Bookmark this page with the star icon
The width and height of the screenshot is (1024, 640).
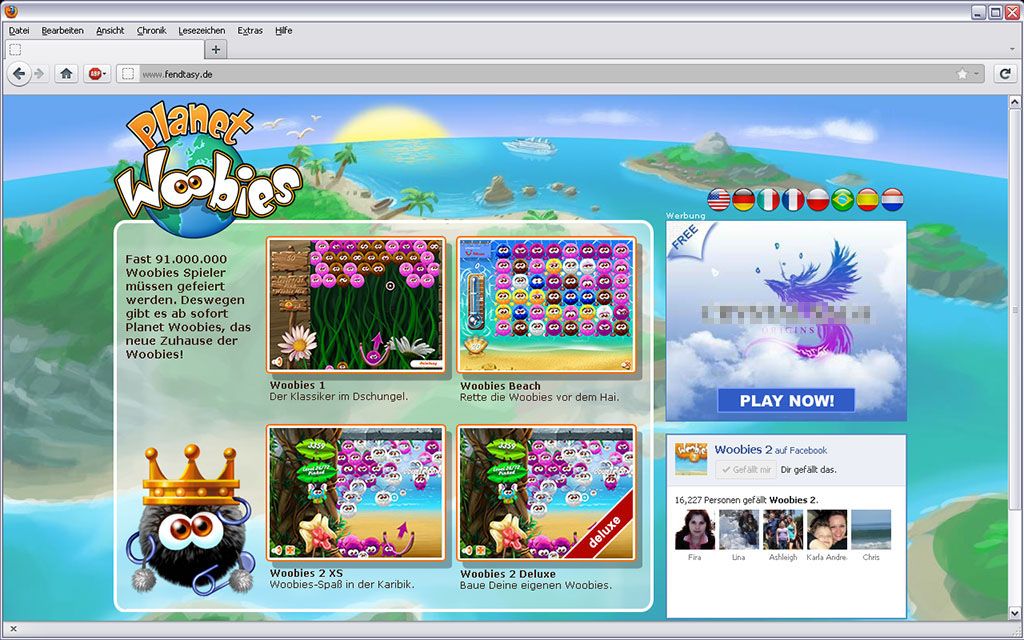click(962, 74)
